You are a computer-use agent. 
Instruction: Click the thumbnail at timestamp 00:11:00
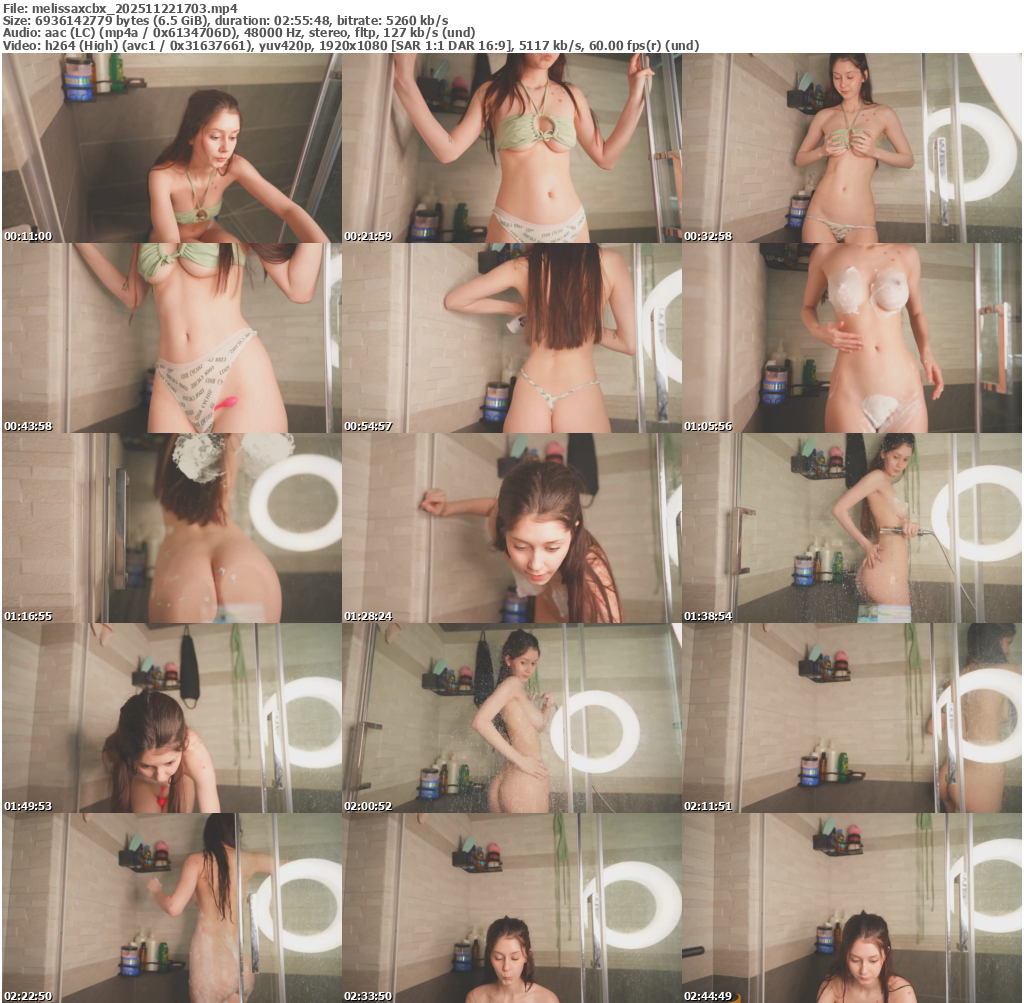click(x=171, y=148)
